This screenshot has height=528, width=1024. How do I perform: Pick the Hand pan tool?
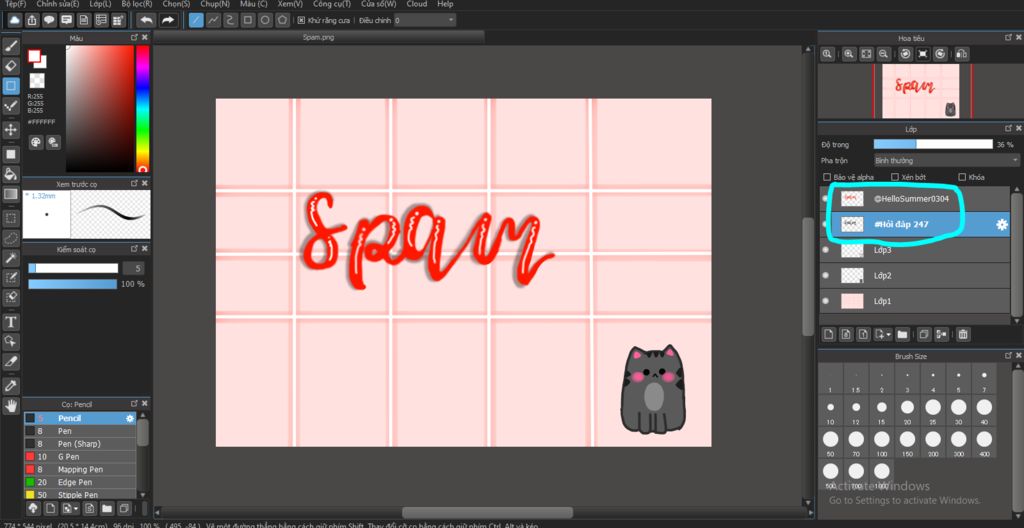point(11,406)
